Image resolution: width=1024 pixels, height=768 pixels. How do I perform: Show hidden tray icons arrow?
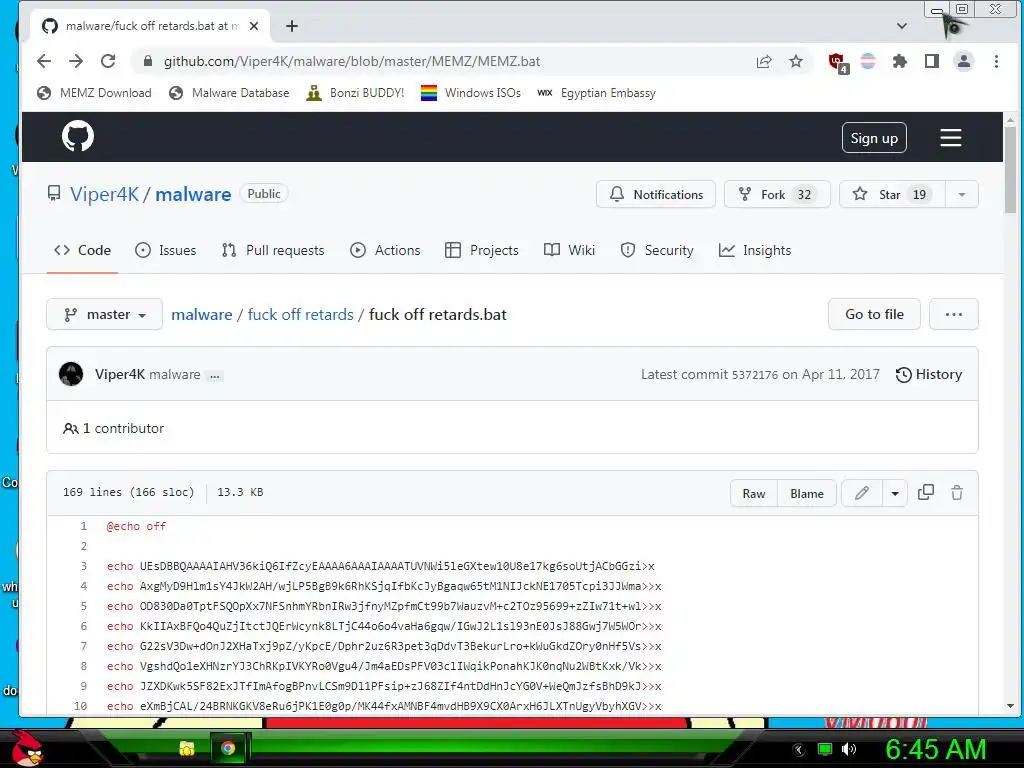click(798, 750)
